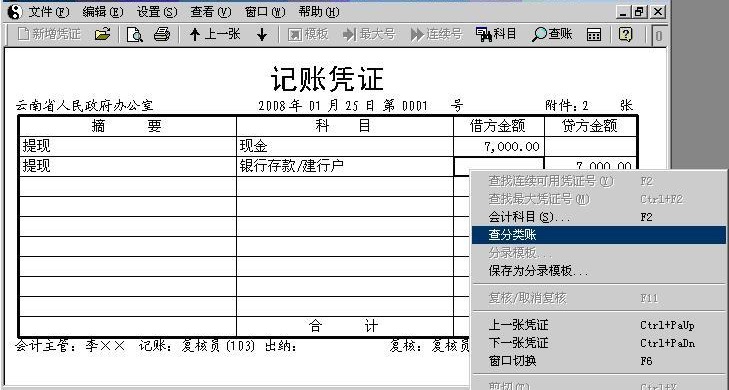Close the inner voucher window
This screenshot has height=390, width=729.
tap(657, 12)
